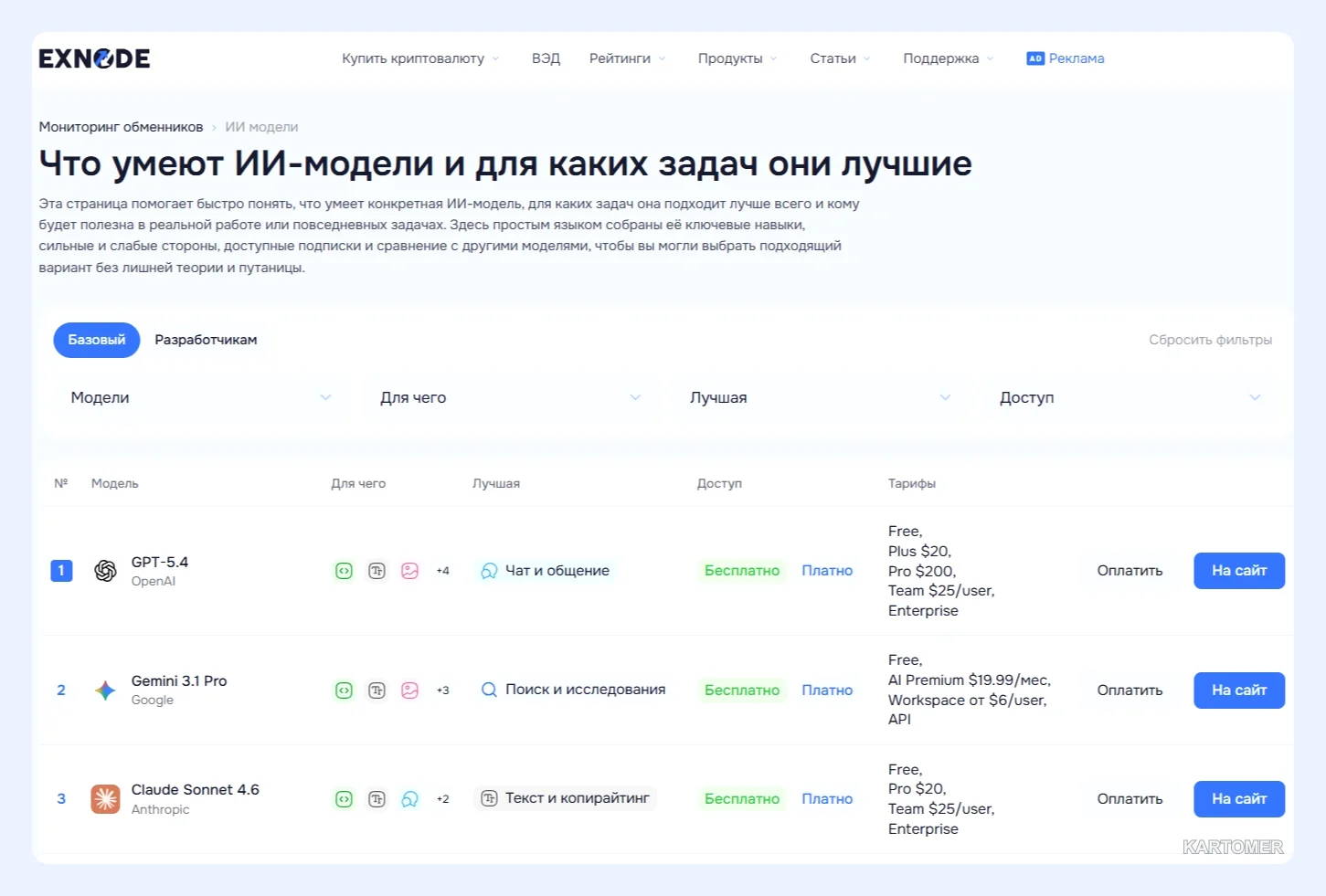Click the Google Gemini star logo
Viewport: 1326px width, 896px height.
105,690
